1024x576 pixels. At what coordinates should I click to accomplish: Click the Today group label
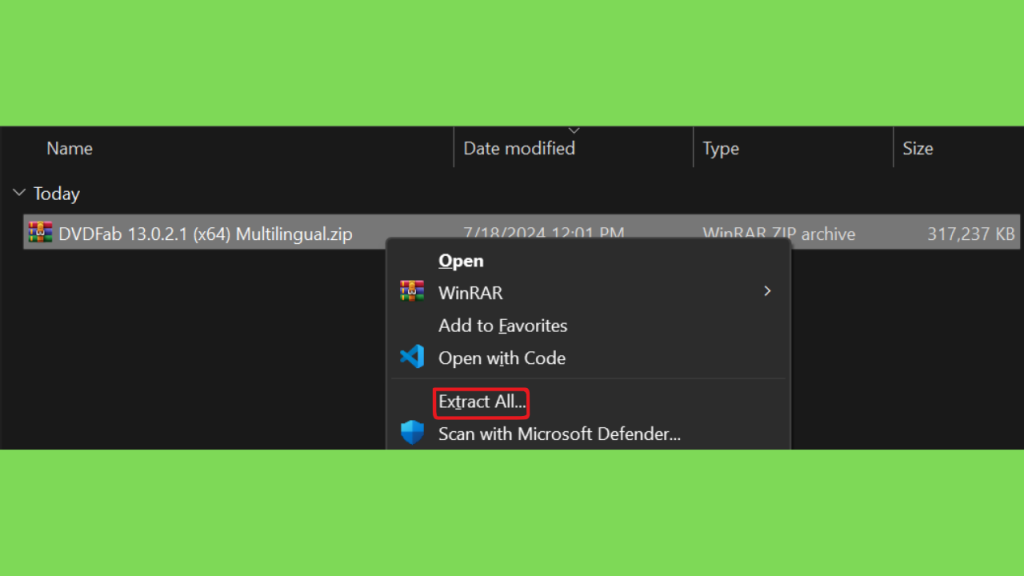pyautogui.click(x=57, y=193)
